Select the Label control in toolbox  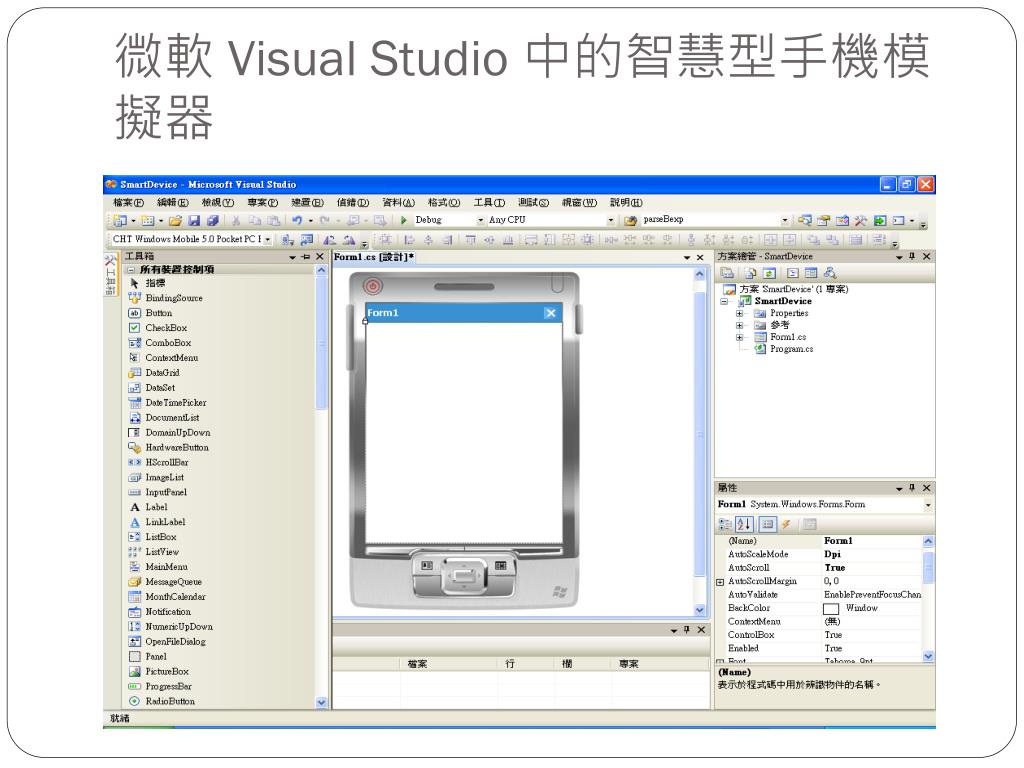pyautogui.click(x=149, y=507)
